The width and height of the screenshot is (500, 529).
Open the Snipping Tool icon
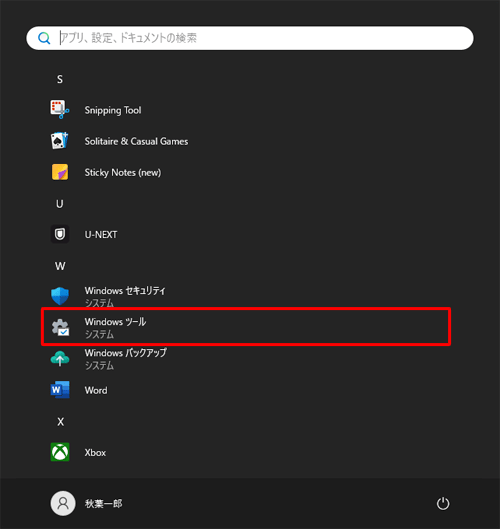60,109
